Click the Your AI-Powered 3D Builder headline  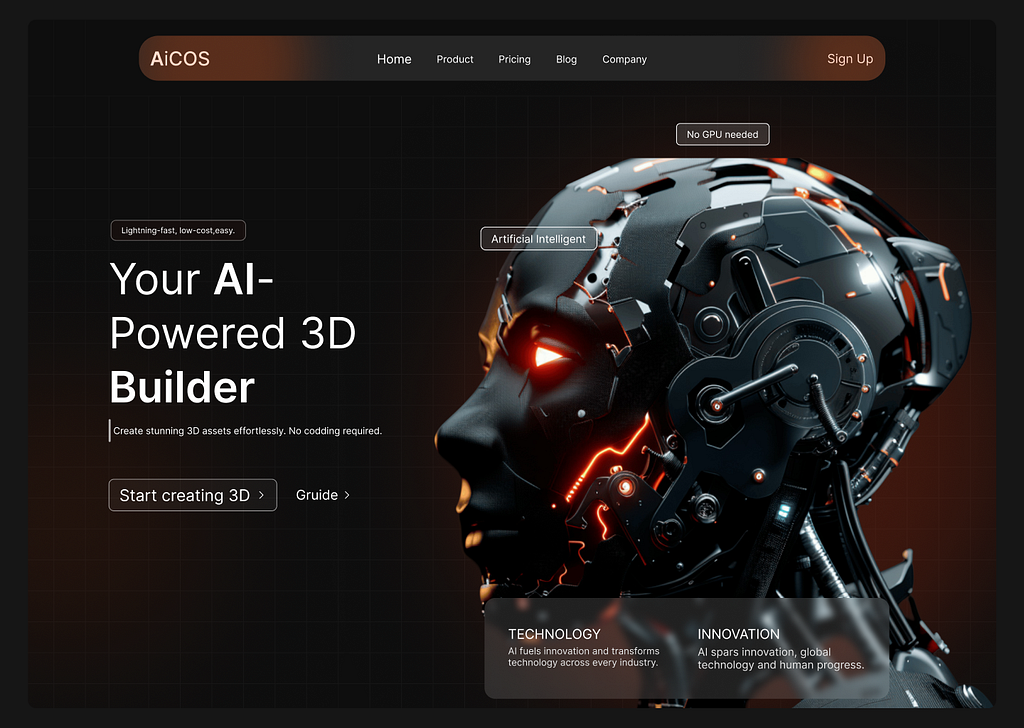[233, 333]
